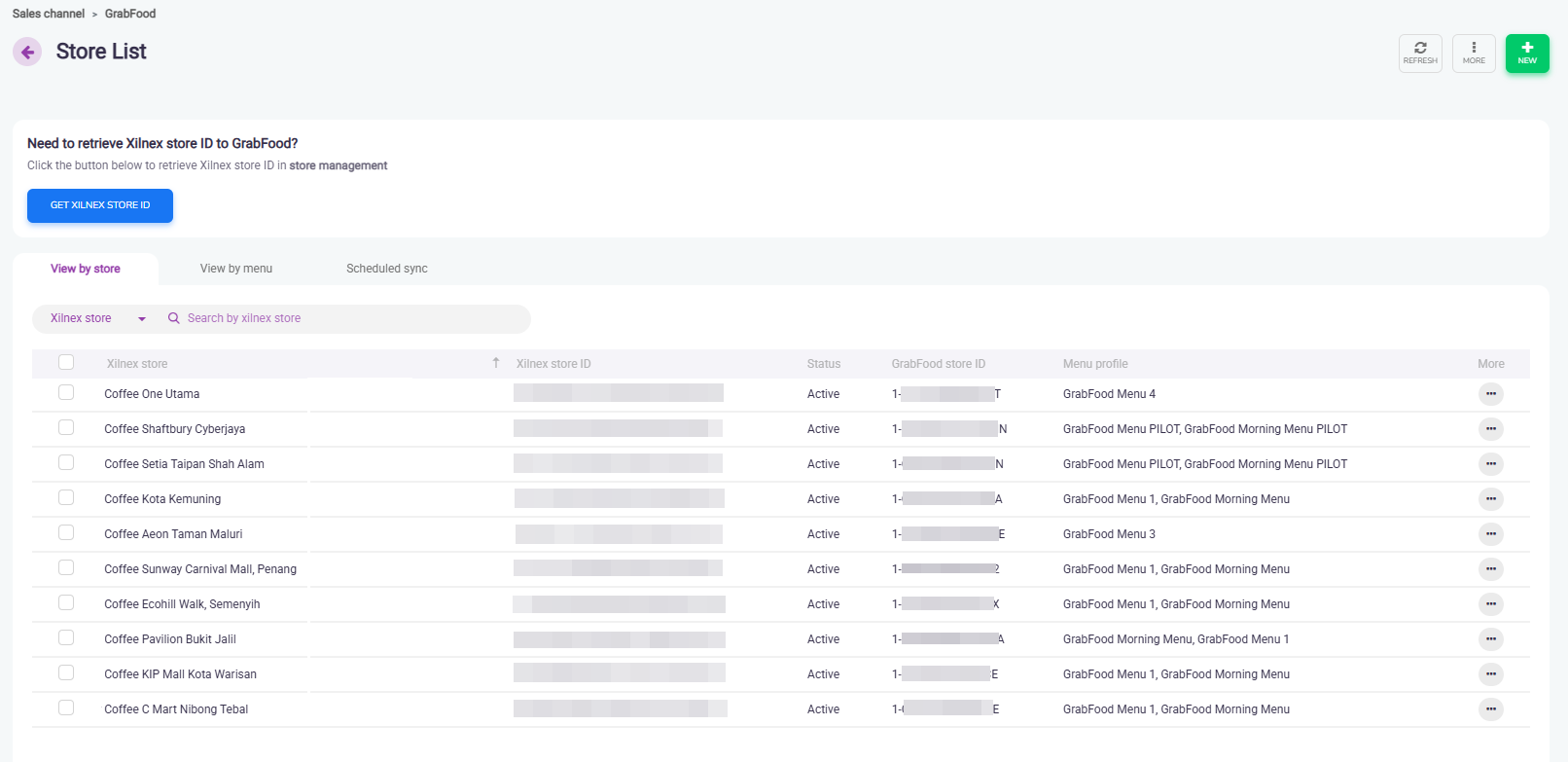Viewport: 1568px width, 762px height.
Task: Click the Refresh icon button
Action: coord(1420,54)
